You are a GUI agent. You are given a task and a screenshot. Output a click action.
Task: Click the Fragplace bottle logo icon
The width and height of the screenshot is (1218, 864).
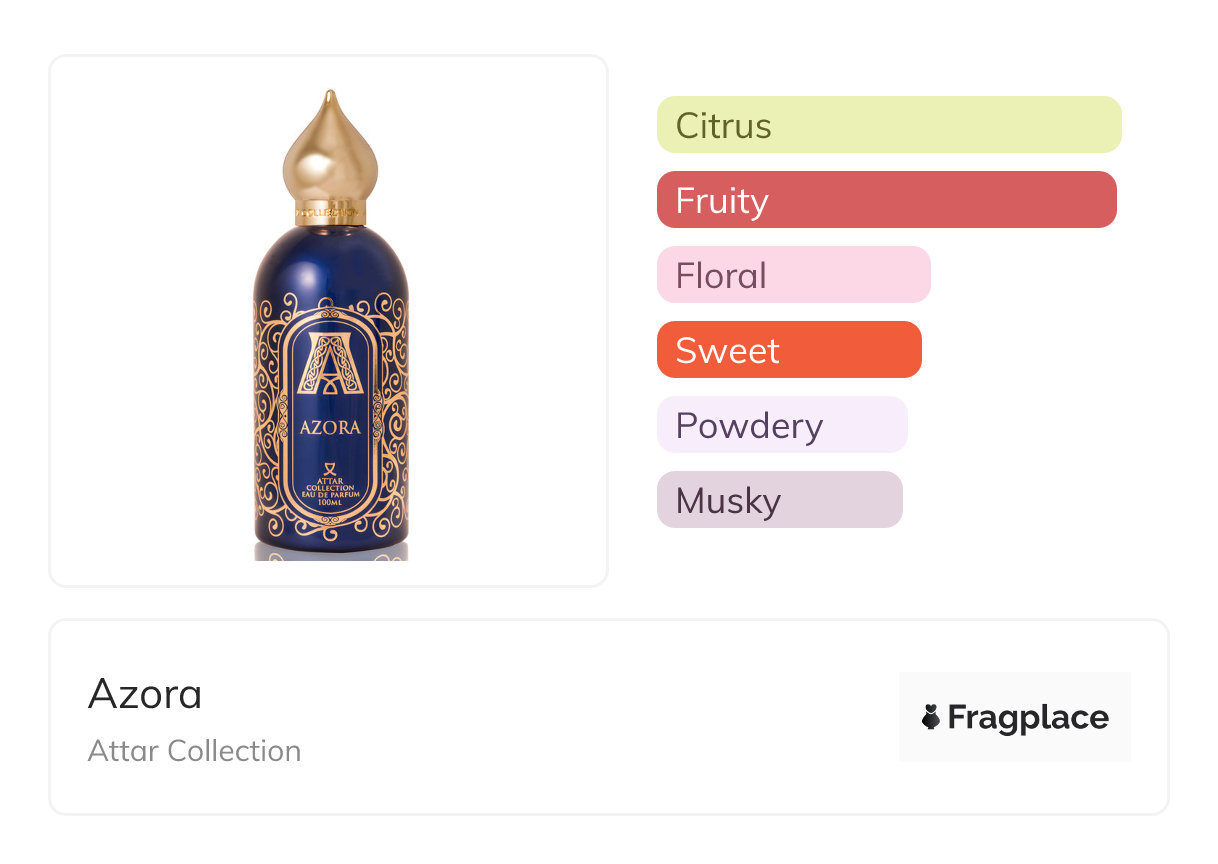931,718
